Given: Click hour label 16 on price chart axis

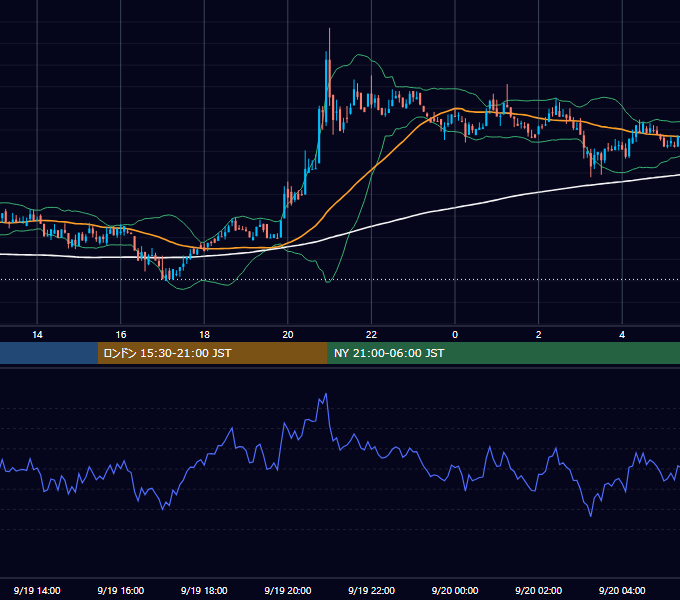Looking at the screenshot, I should pos(121,335).
